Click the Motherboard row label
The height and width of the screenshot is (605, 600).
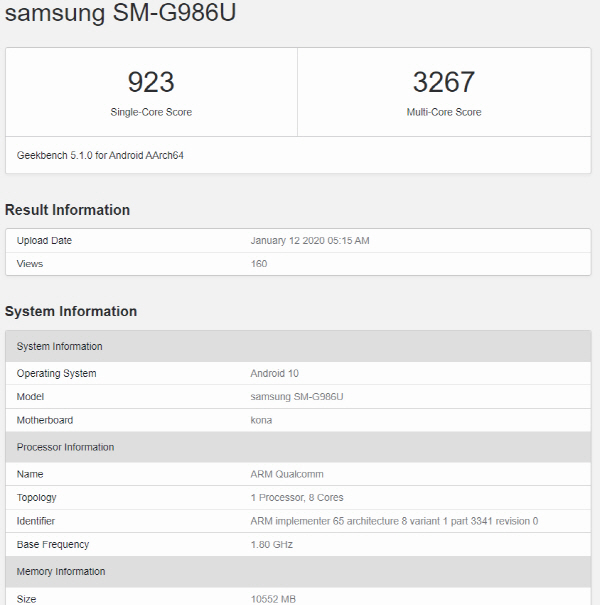pyautogui.click(x=45, y=420)
